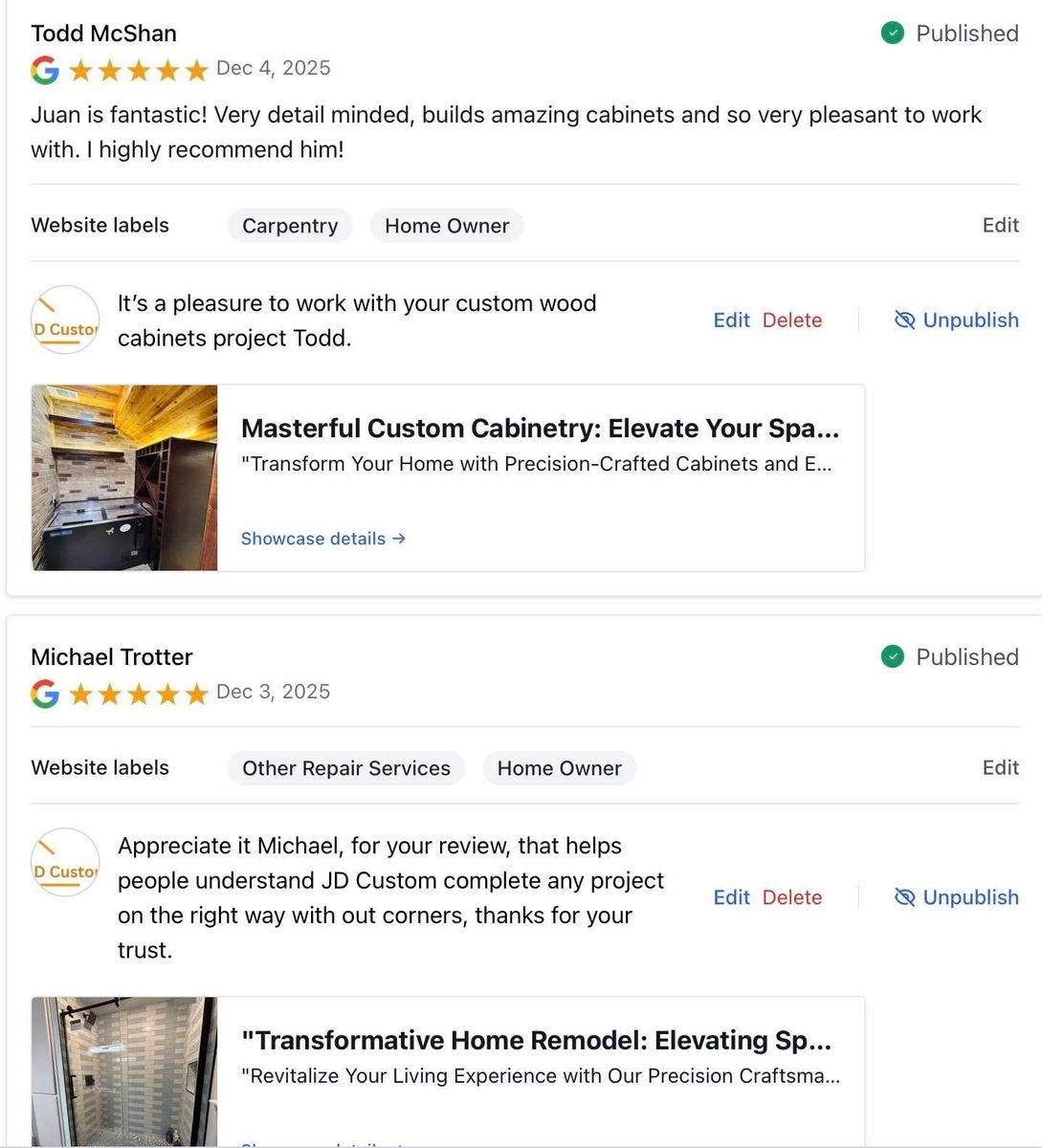Select the Carpentry website label
This screenshot has height=1148, width=1042.
tap(290, 226)
